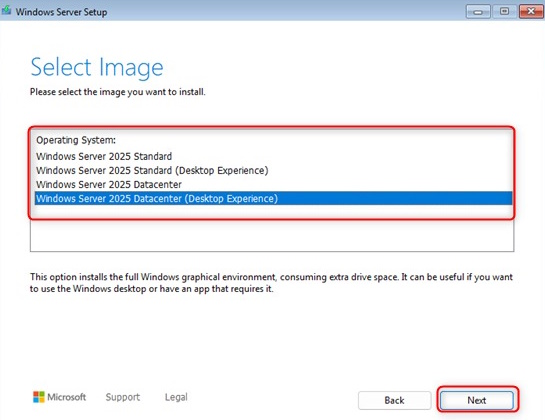Click the Windows Server Setup title bar icon

tap(6, 10)
